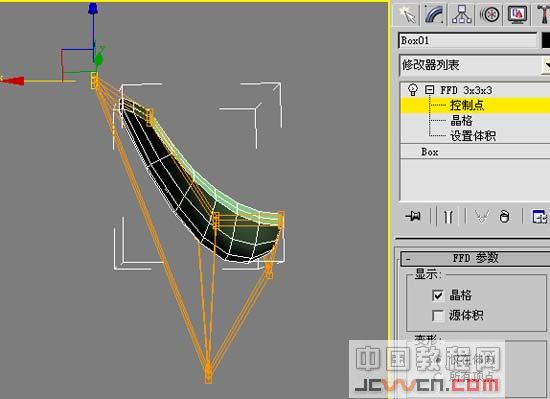Click Remove Modifier trash icon

(x=504, y=217)
